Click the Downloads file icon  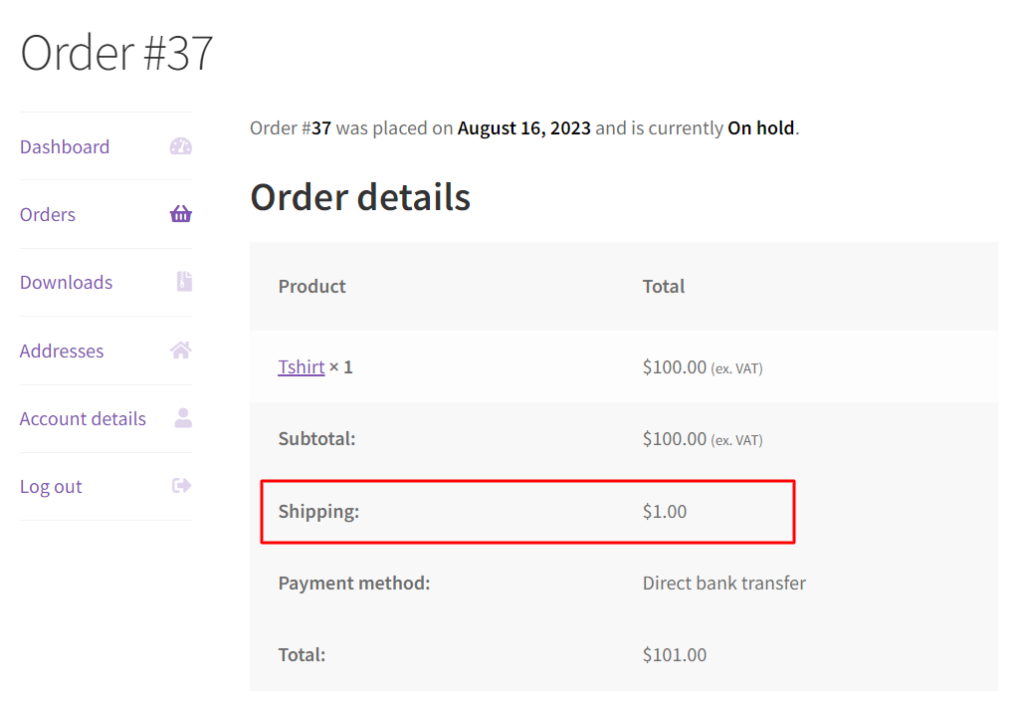tap(181, 281)
